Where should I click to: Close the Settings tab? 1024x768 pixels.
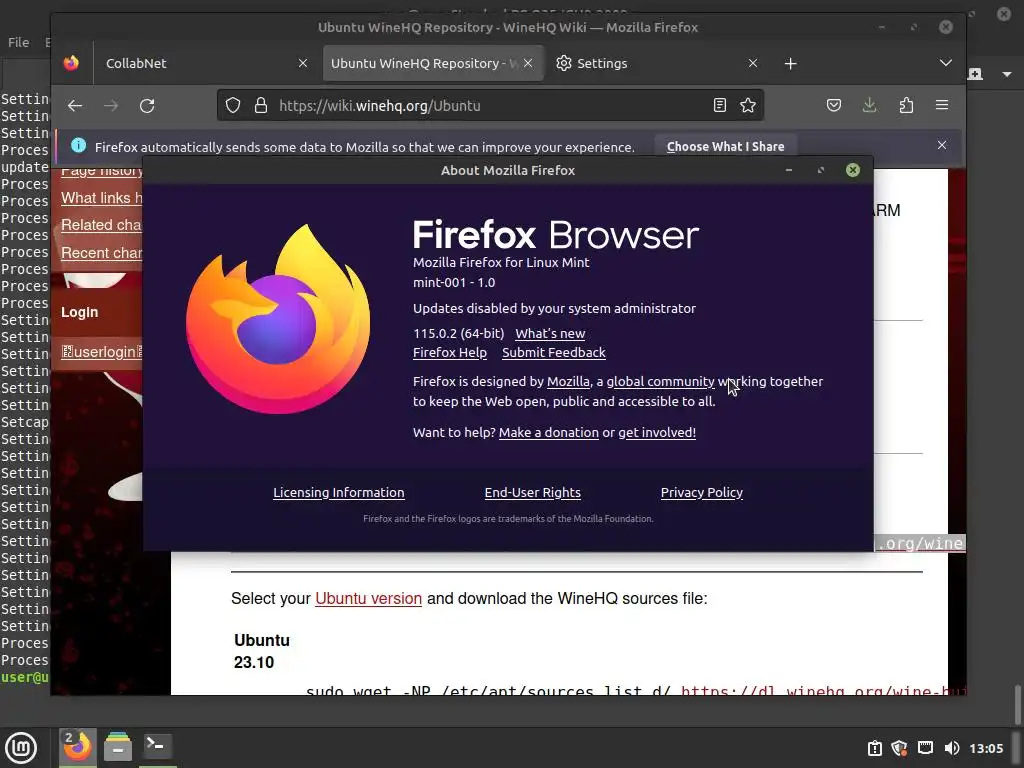(753, 63)
